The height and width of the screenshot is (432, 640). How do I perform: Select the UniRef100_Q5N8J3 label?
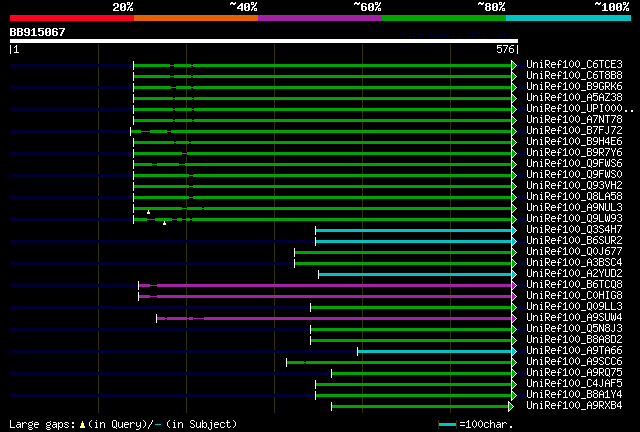point(574,329)
